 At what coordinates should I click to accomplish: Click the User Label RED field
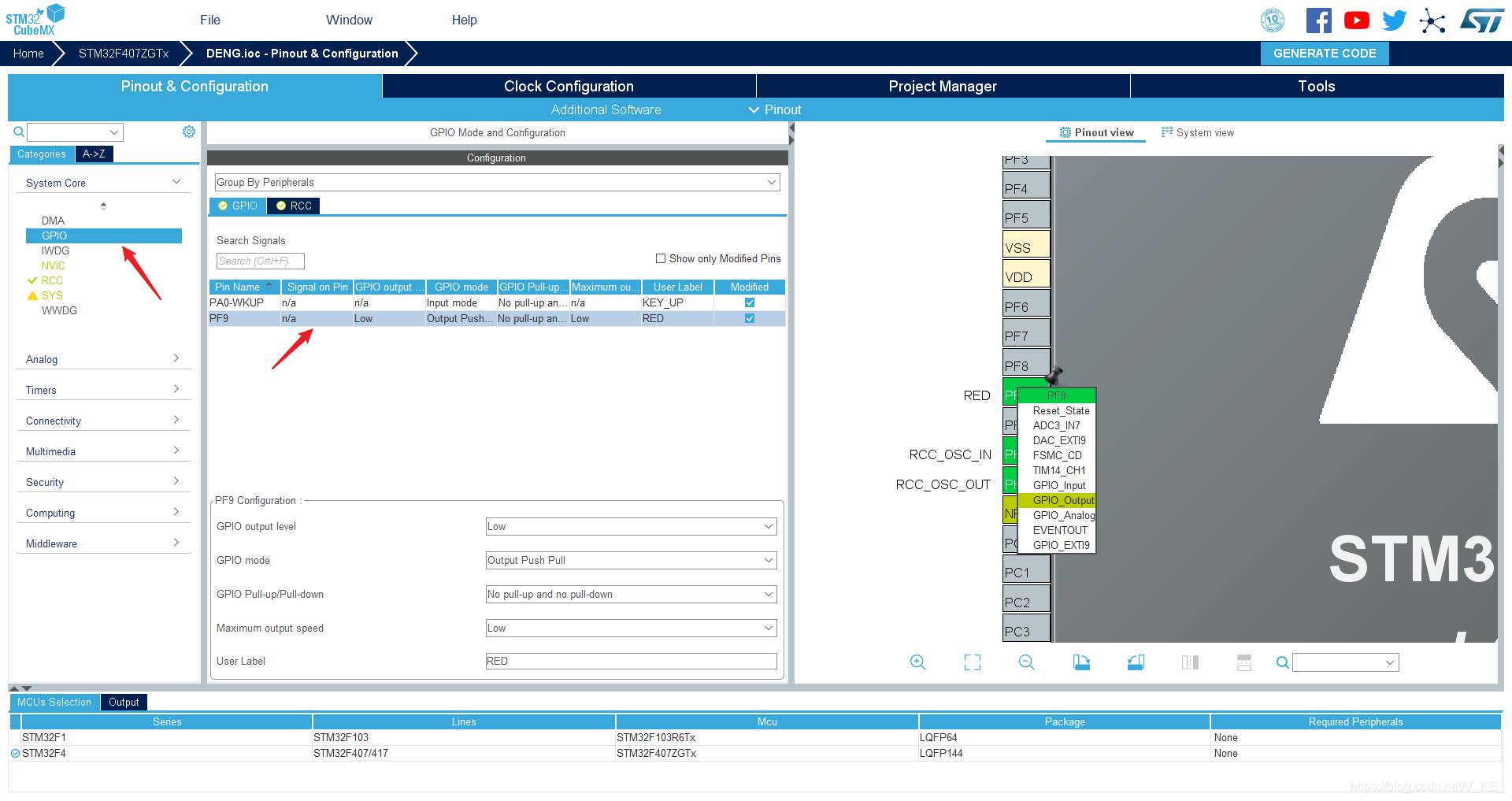pyautogui.click(x=631, y=661)
